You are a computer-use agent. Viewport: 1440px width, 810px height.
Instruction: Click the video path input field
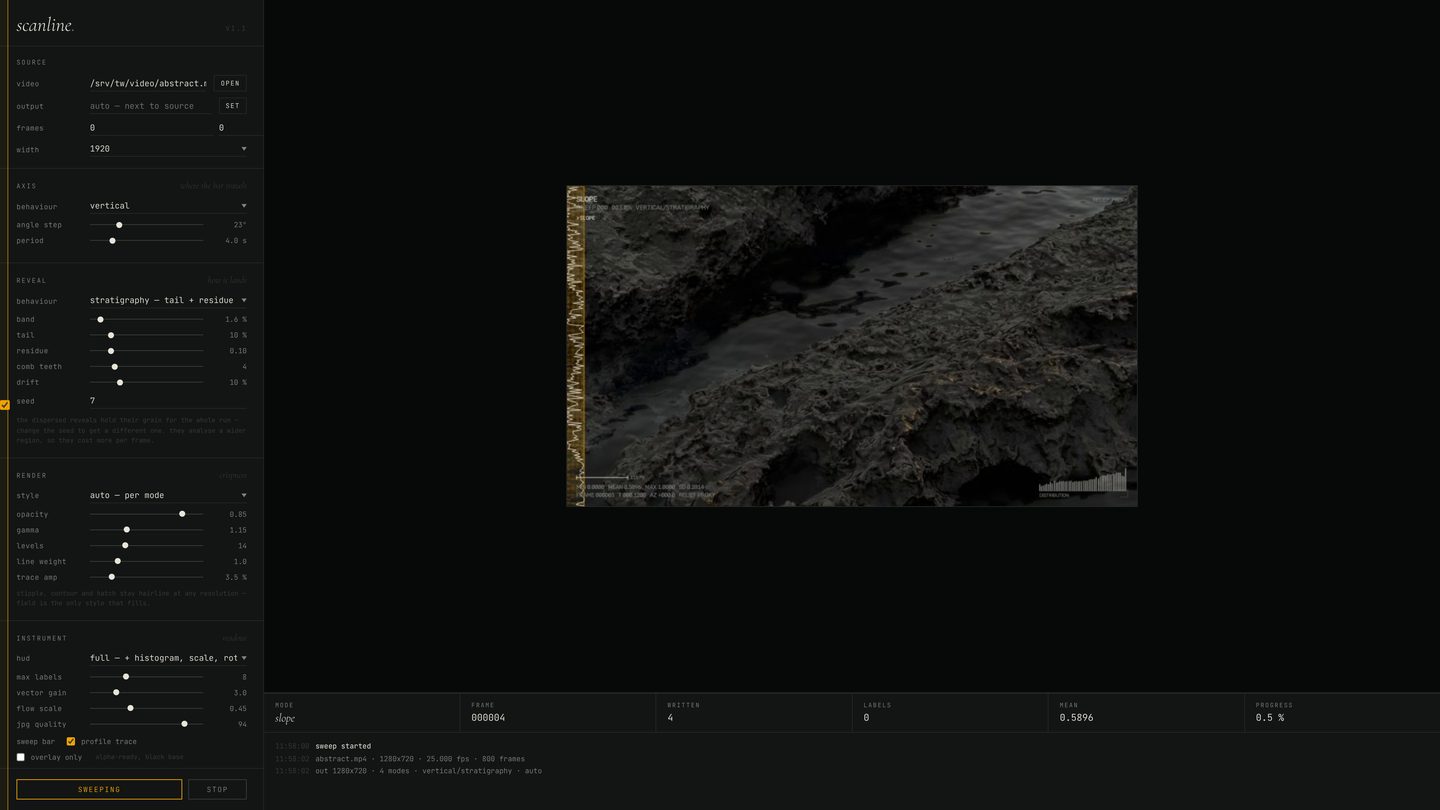tap(149, 83)
